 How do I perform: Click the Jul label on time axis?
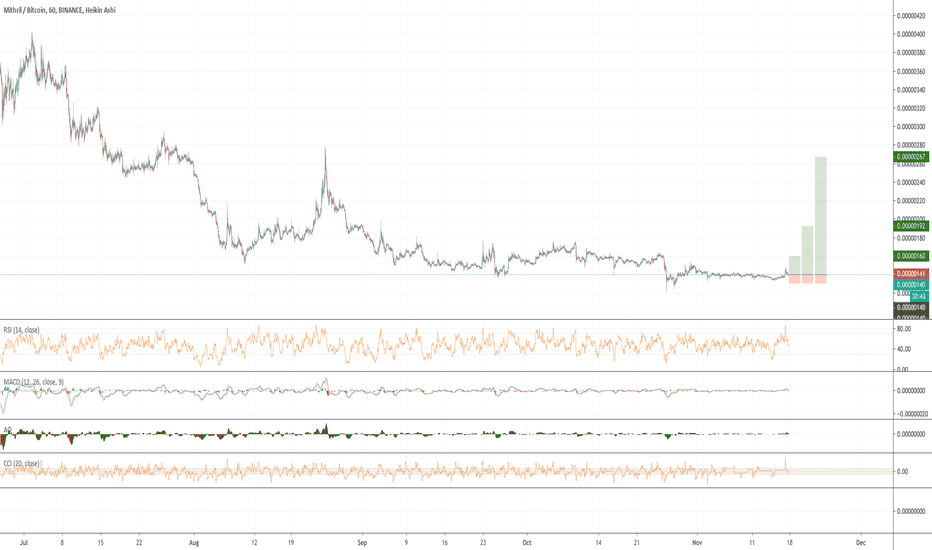[24, 543]
